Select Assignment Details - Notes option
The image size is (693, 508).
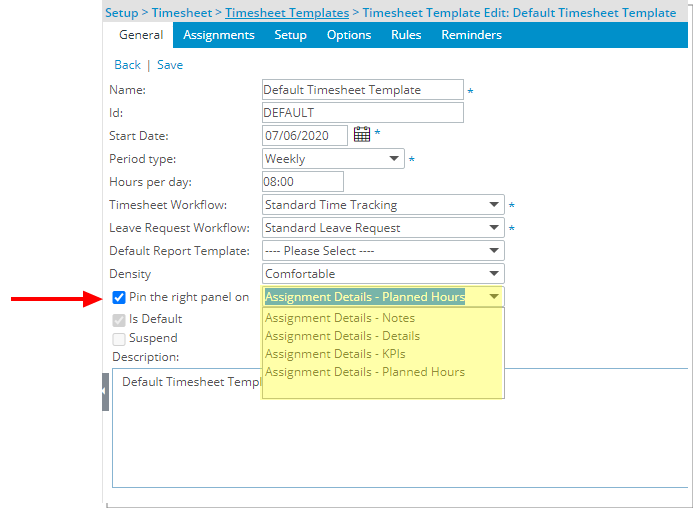point(339,318)
